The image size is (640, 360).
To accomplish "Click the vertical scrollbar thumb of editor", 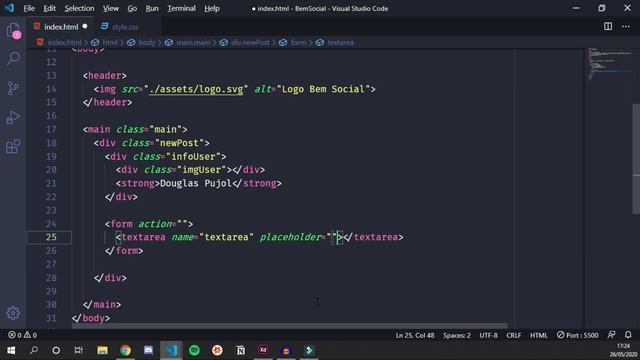I will 636,159.
